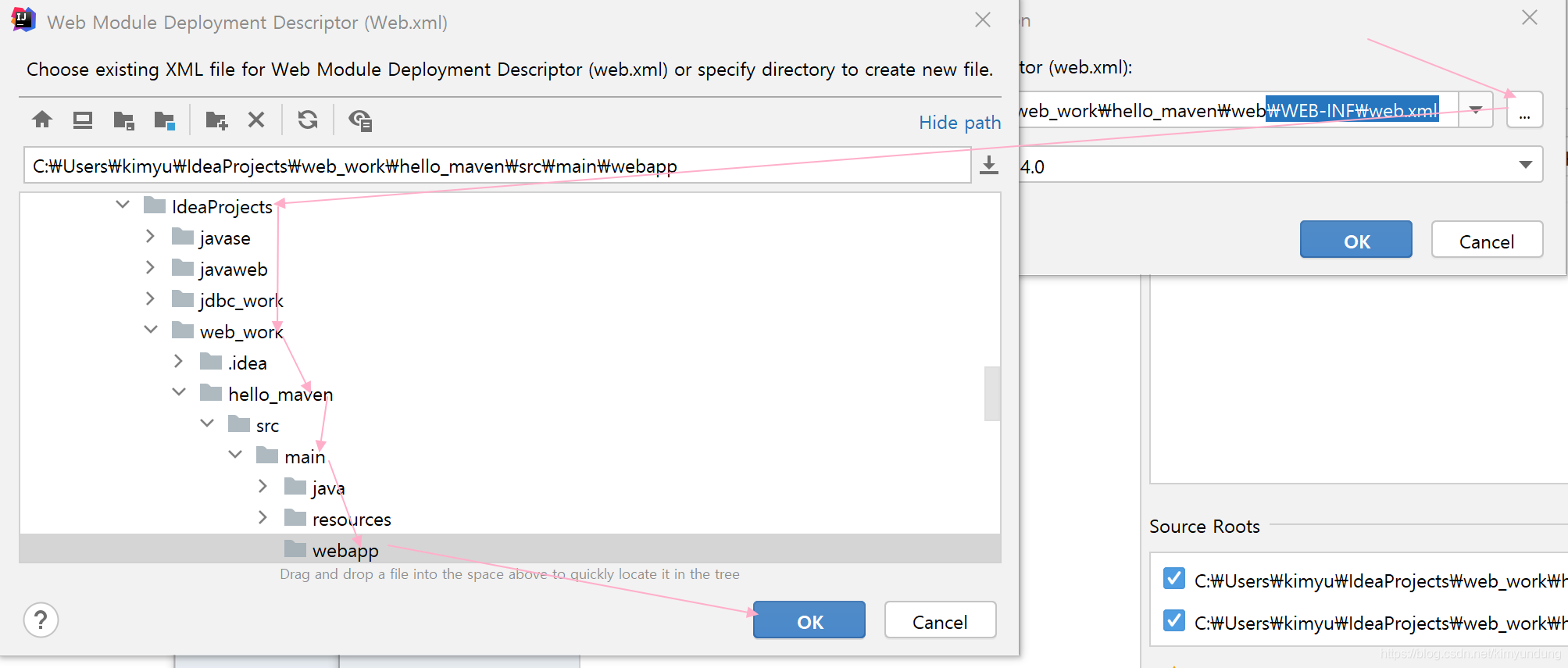Click the browse '...' button for web.xml path
The width and height of the screenshot is (1568, 668).
click(x=1524, y=110)
